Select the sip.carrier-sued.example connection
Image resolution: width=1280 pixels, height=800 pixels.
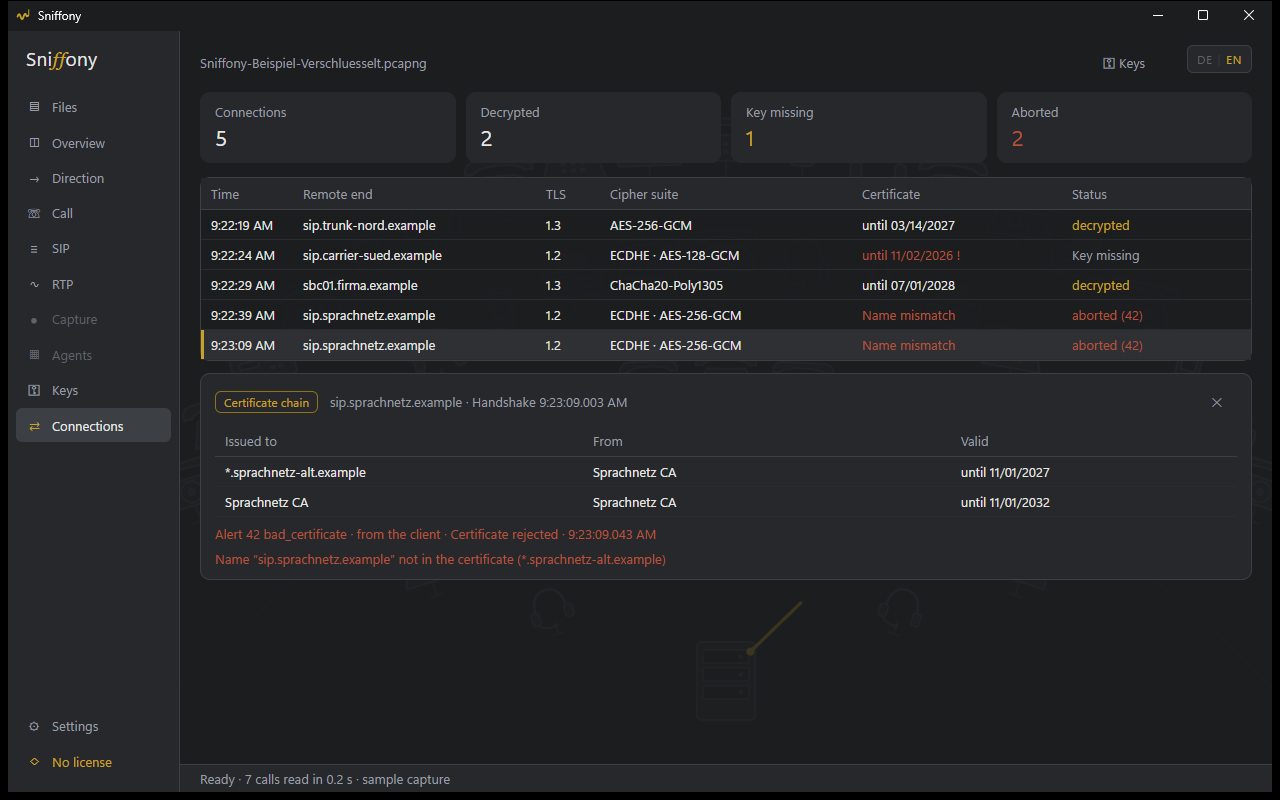(726, 255)
